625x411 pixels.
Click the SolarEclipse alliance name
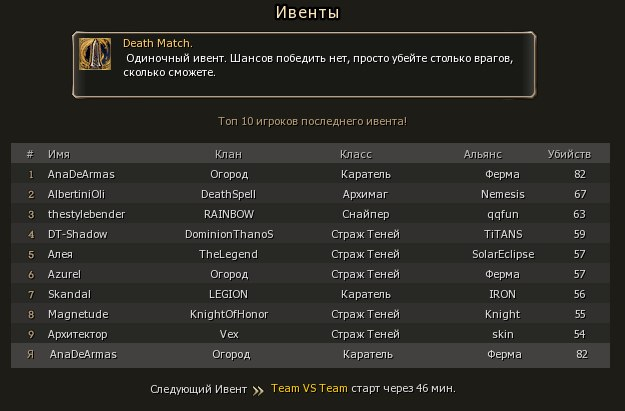click(503, 254)
